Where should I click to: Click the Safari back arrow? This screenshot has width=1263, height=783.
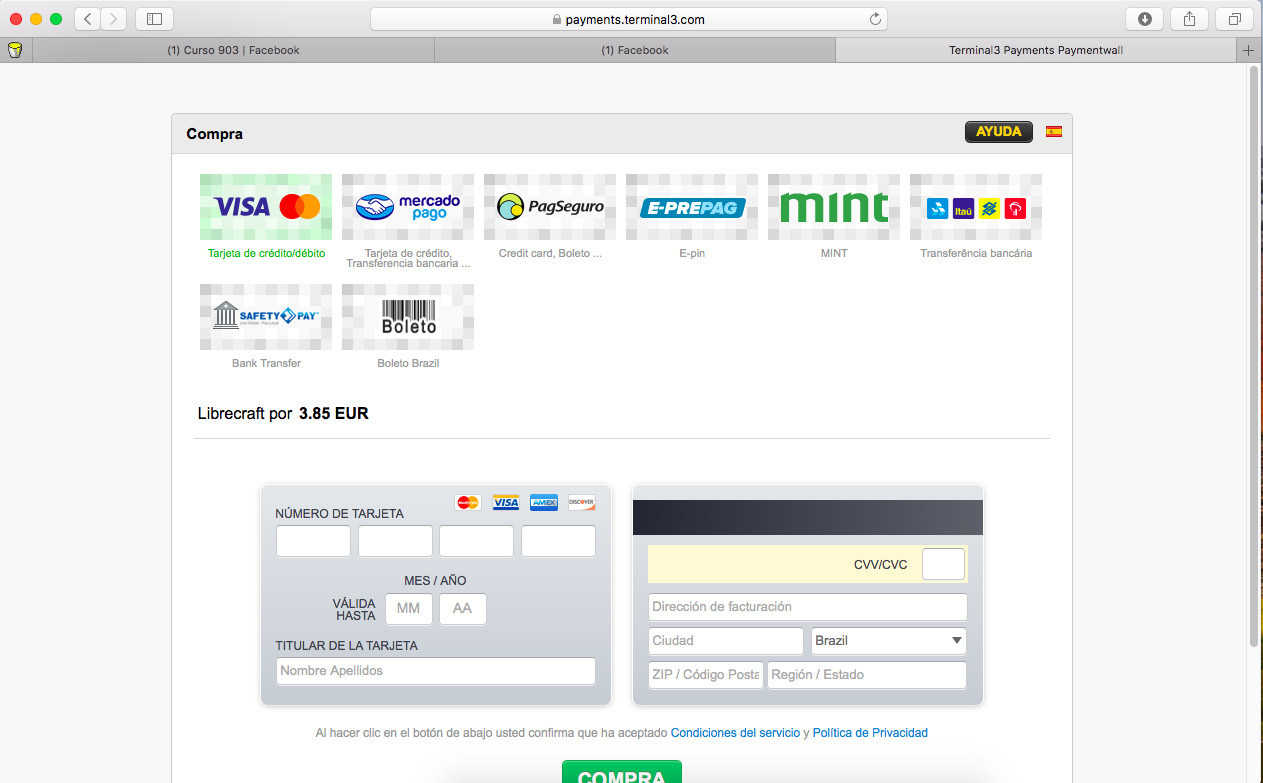[87, 19]
